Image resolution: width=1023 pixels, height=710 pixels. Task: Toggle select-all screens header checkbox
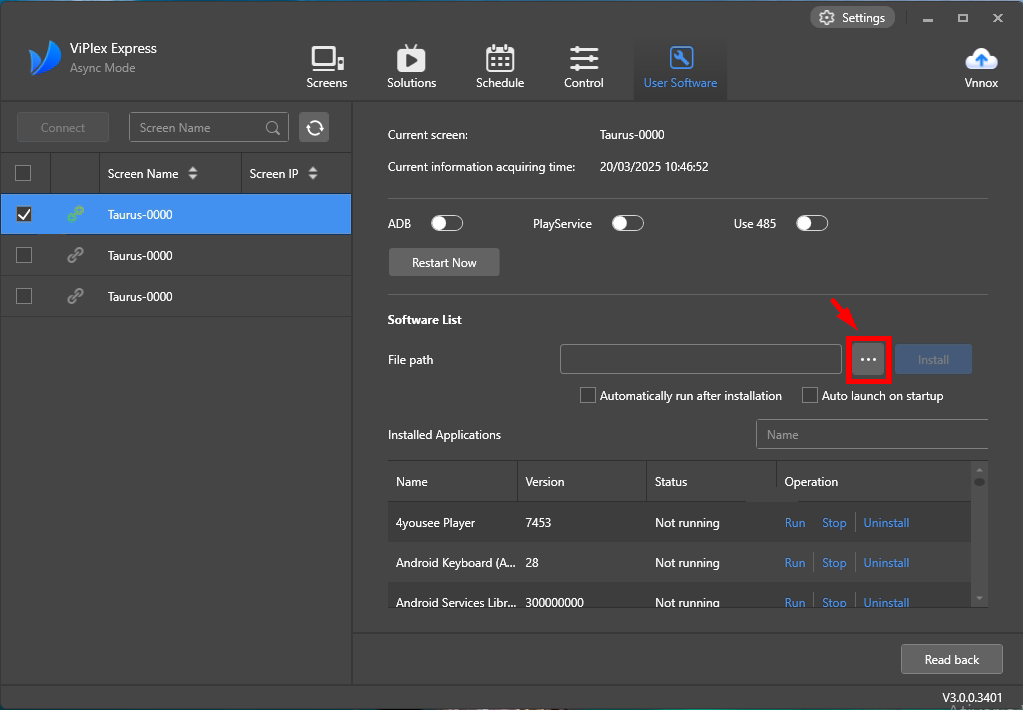tap(23, 173)
